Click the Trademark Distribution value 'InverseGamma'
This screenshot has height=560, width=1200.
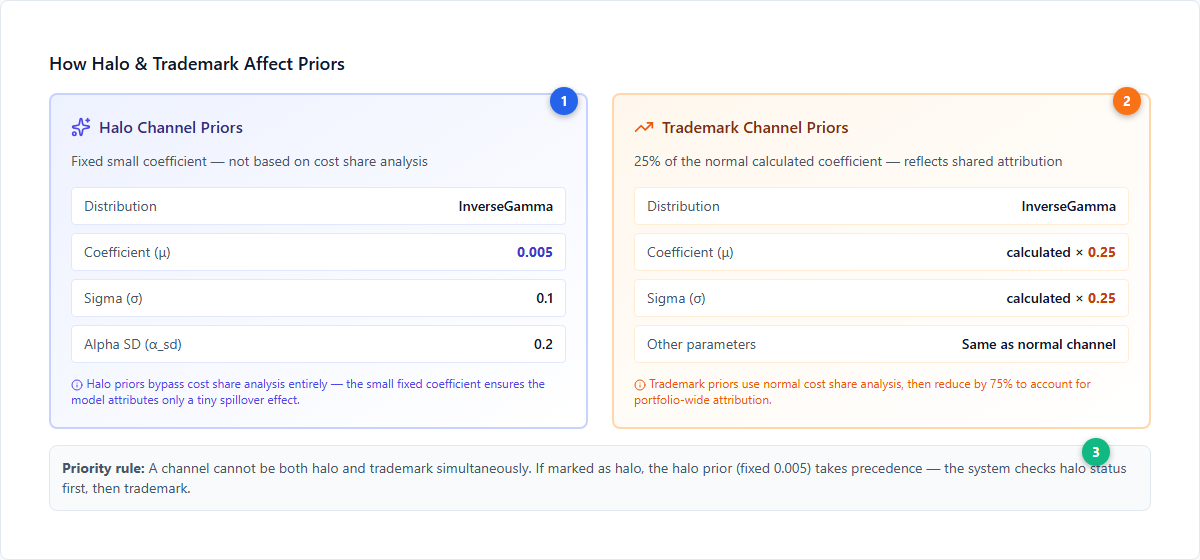[1068, 206]
